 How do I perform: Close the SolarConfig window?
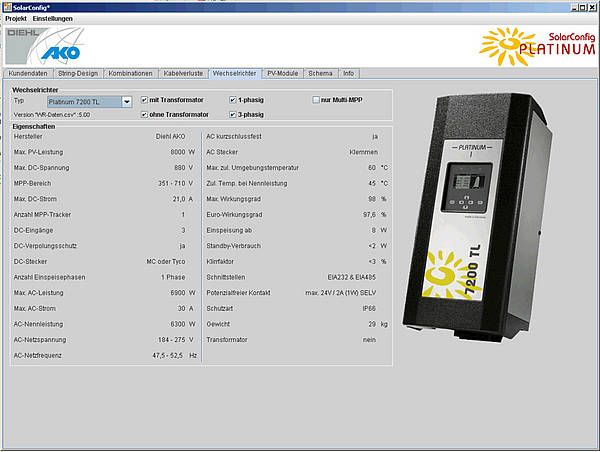[x=591, y=7]
